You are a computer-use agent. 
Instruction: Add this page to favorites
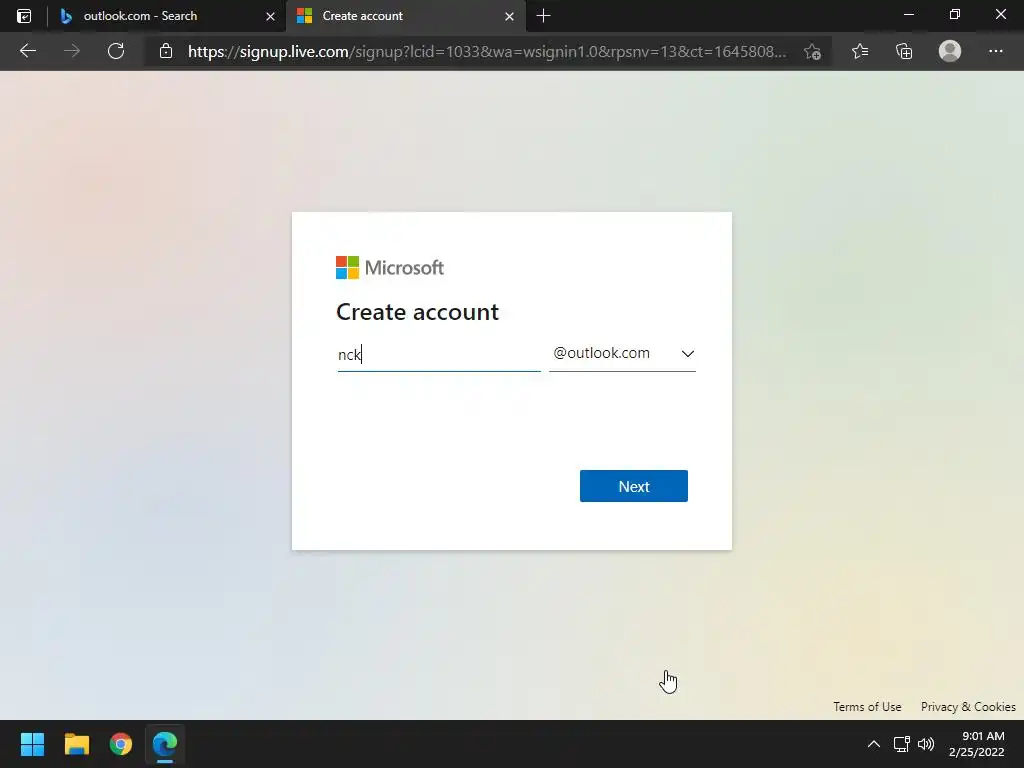click(x=812, y=52)
